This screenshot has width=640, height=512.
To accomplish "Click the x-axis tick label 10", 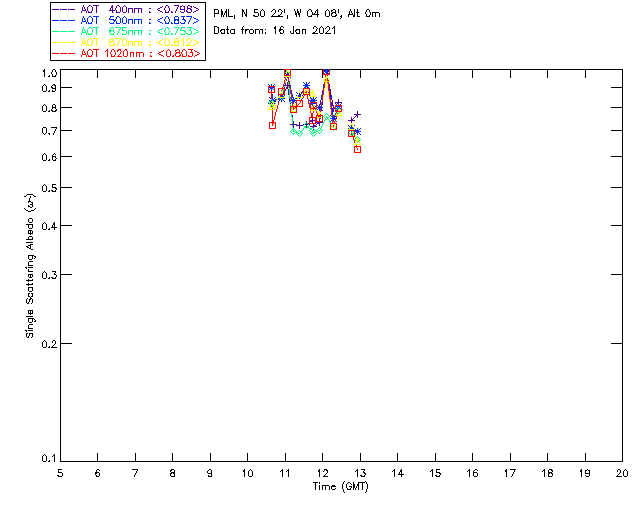I will pos(247,473).
